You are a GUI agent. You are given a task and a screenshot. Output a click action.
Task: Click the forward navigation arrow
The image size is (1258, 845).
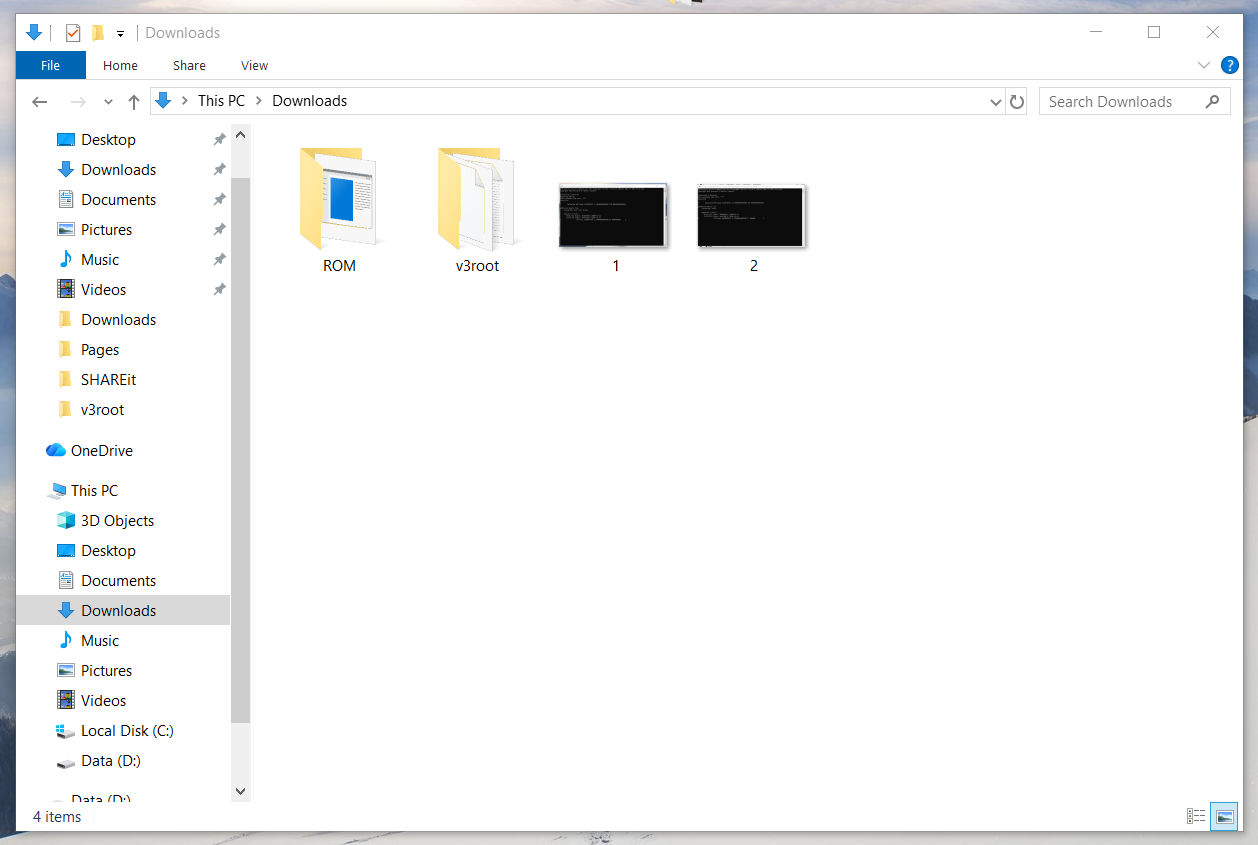click(x=78, y=102)
